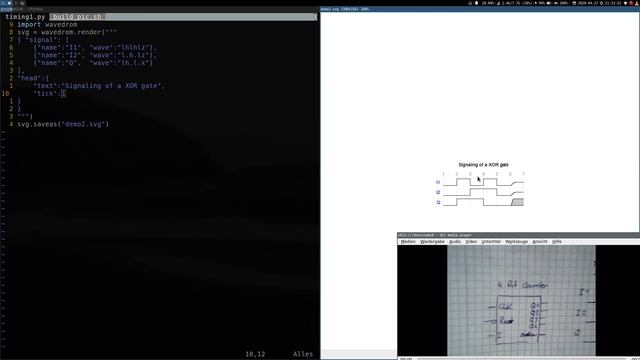Click the I1 wave string "lhlhlz"
Image resolution: width=640 pixels, height=360 pixels.
(x=135, y=47)
